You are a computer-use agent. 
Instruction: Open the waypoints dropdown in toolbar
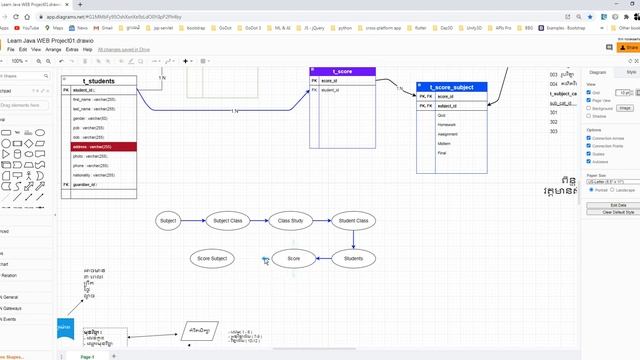point(170,61)
